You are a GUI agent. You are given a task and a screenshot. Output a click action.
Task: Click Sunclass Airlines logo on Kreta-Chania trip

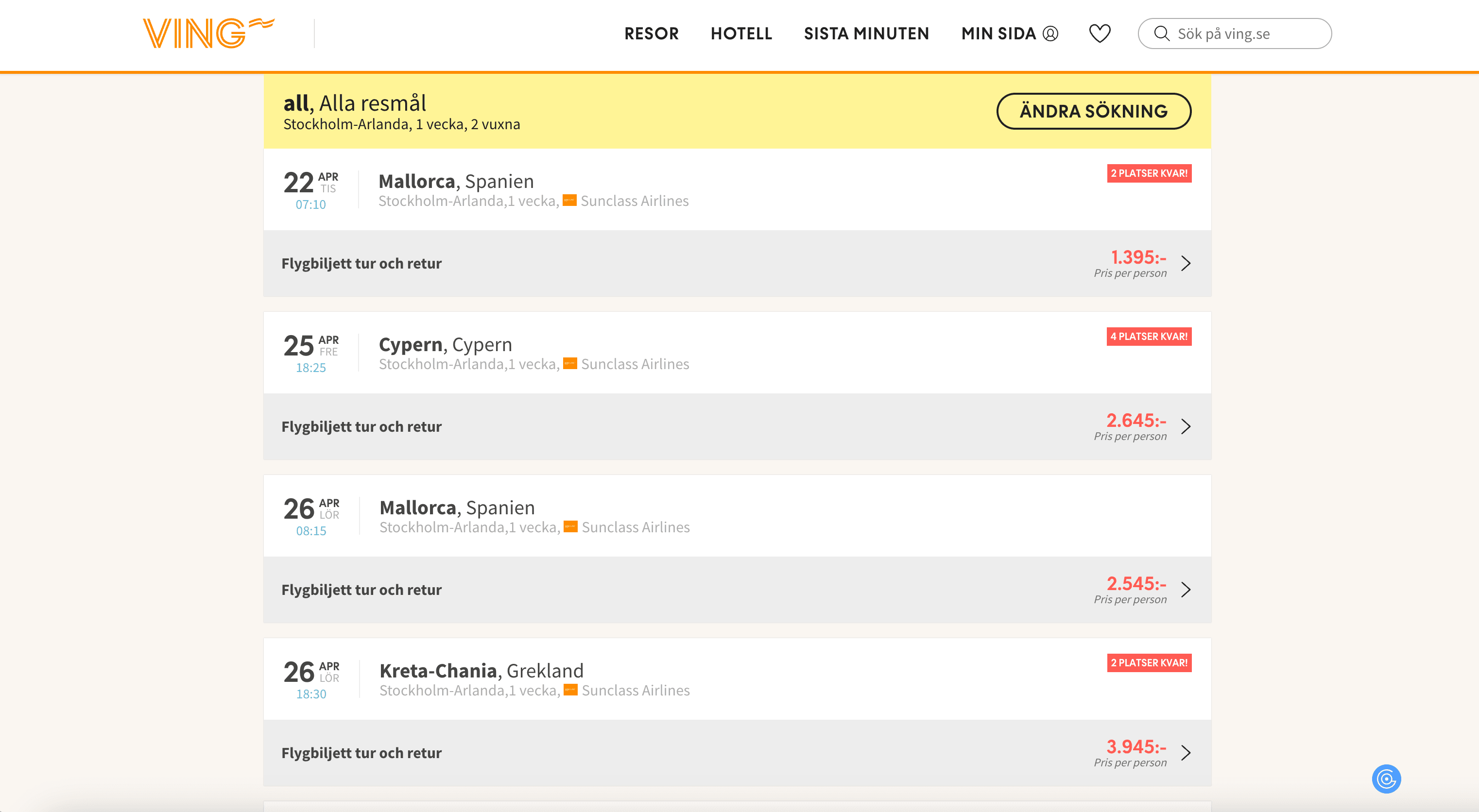(570, 690)
